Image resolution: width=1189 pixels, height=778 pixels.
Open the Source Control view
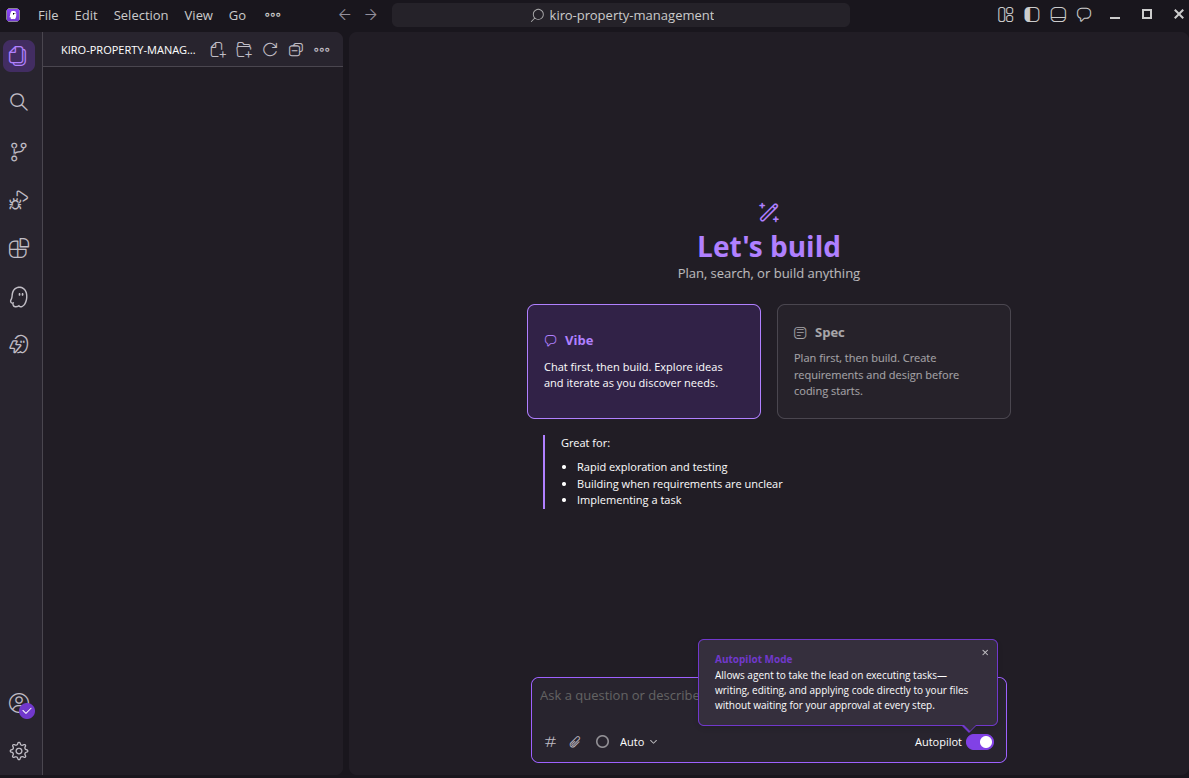coord(18,152)
